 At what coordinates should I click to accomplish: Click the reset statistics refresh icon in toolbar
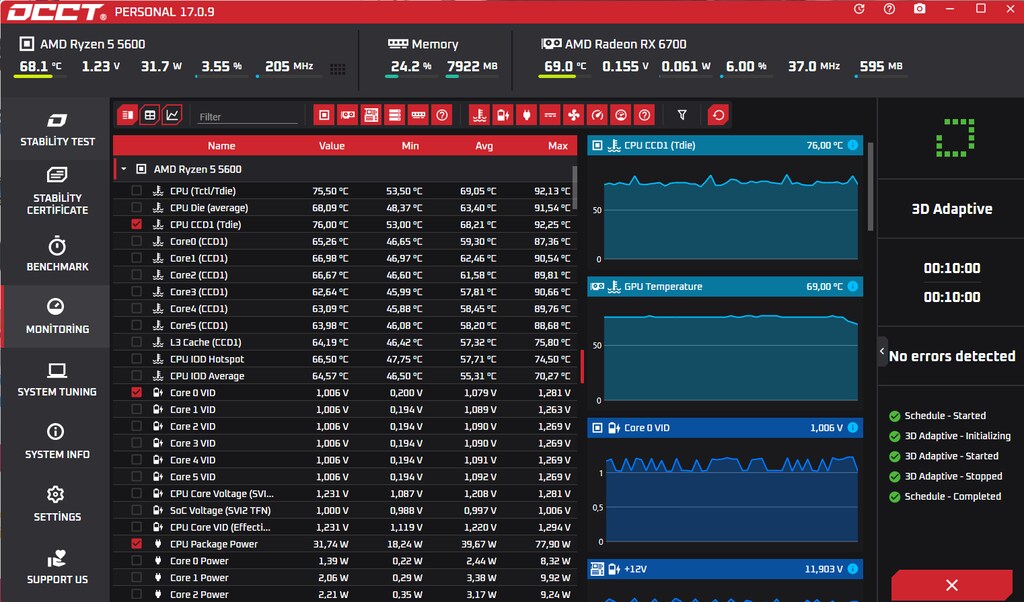(x=718, y=116)
